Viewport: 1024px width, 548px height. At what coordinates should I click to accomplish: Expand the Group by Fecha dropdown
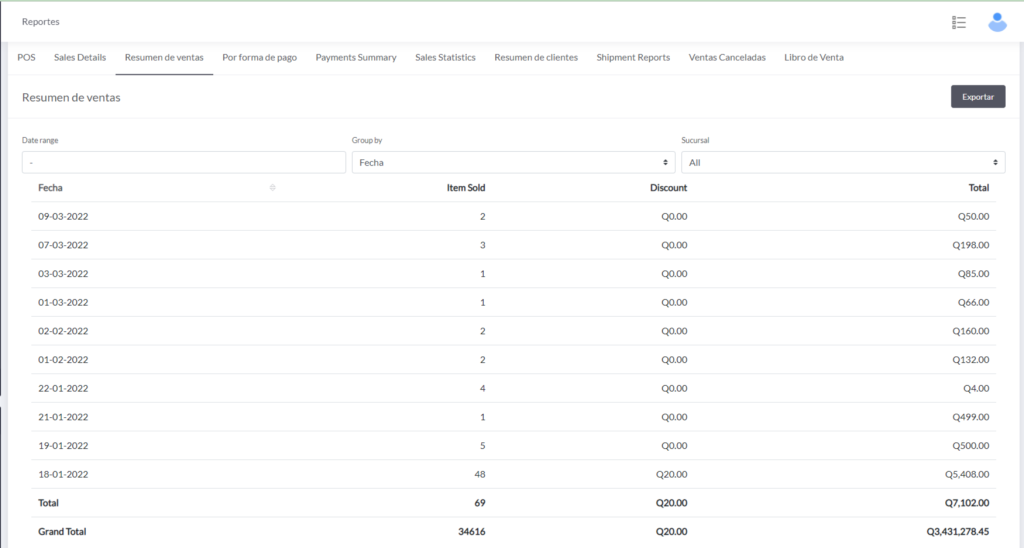click(x=513, y=162)
